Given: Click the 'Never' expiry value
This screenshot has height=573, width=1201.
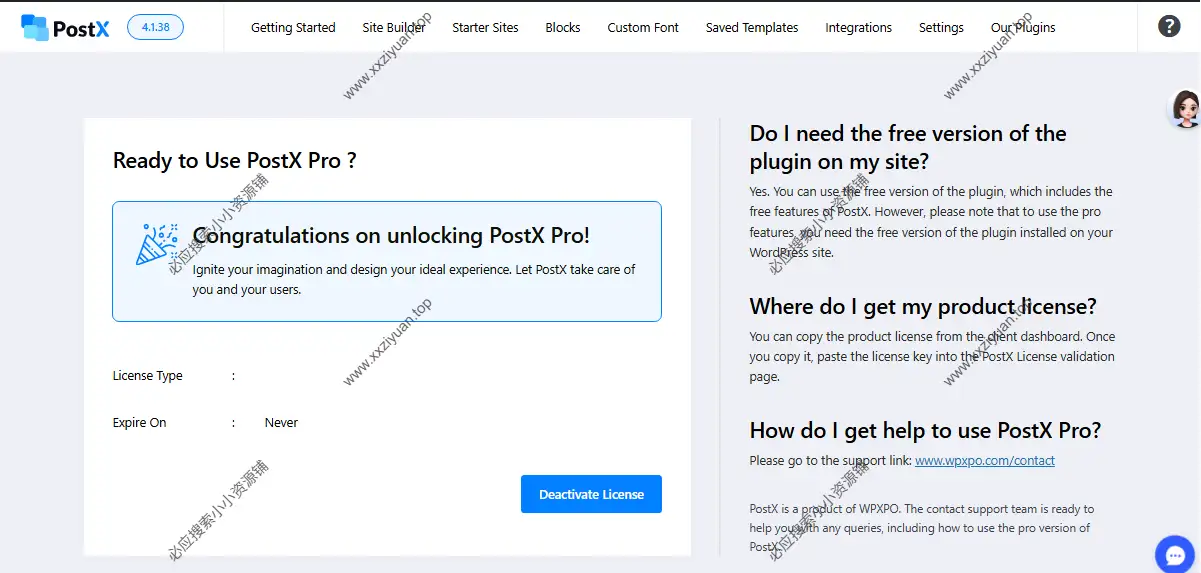Looking at the screenshot, I should coord(281,423).
